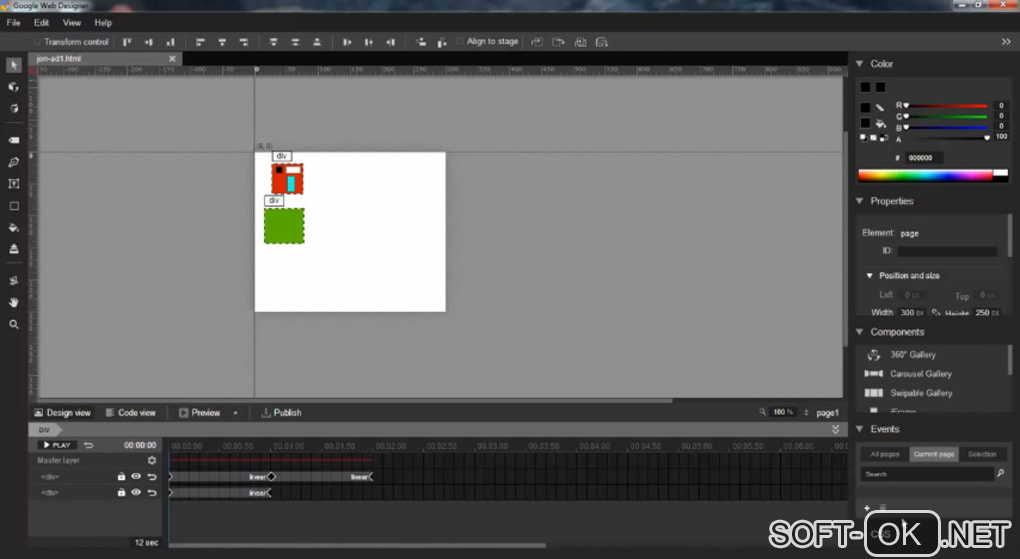1020x559 pixels.
Task: Collapse the Events panel
Action: click(859, 429)
